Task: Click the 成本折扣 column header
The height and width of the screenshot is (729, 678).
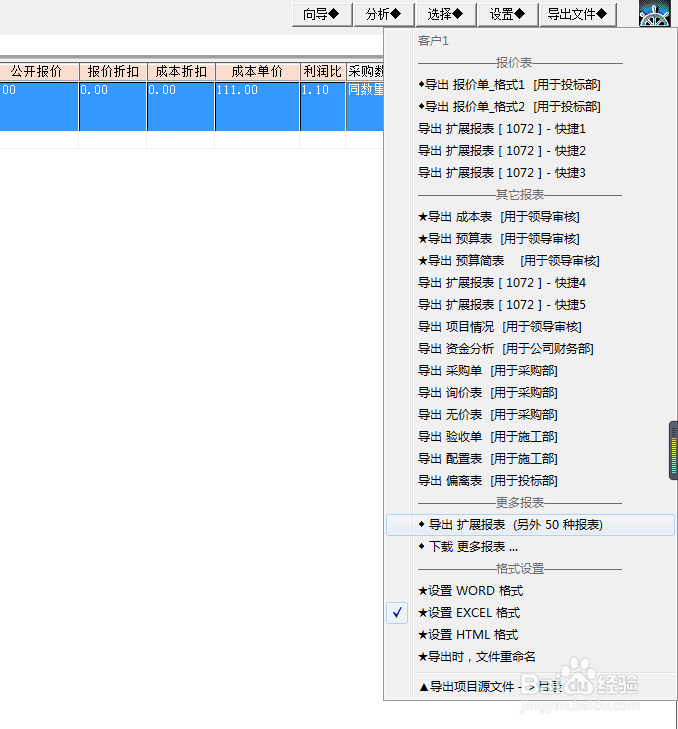Action: [181, 72]
